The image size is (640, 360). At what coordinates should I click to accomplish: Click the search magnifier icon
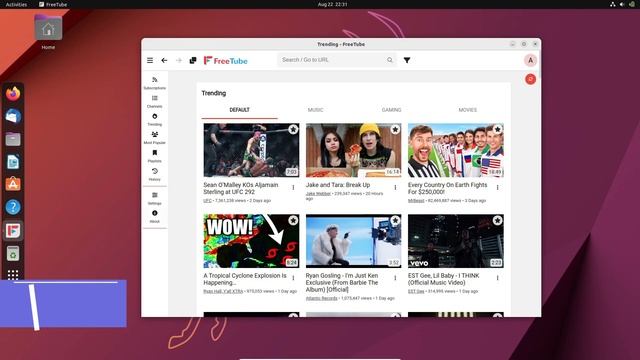pos(390,60)
